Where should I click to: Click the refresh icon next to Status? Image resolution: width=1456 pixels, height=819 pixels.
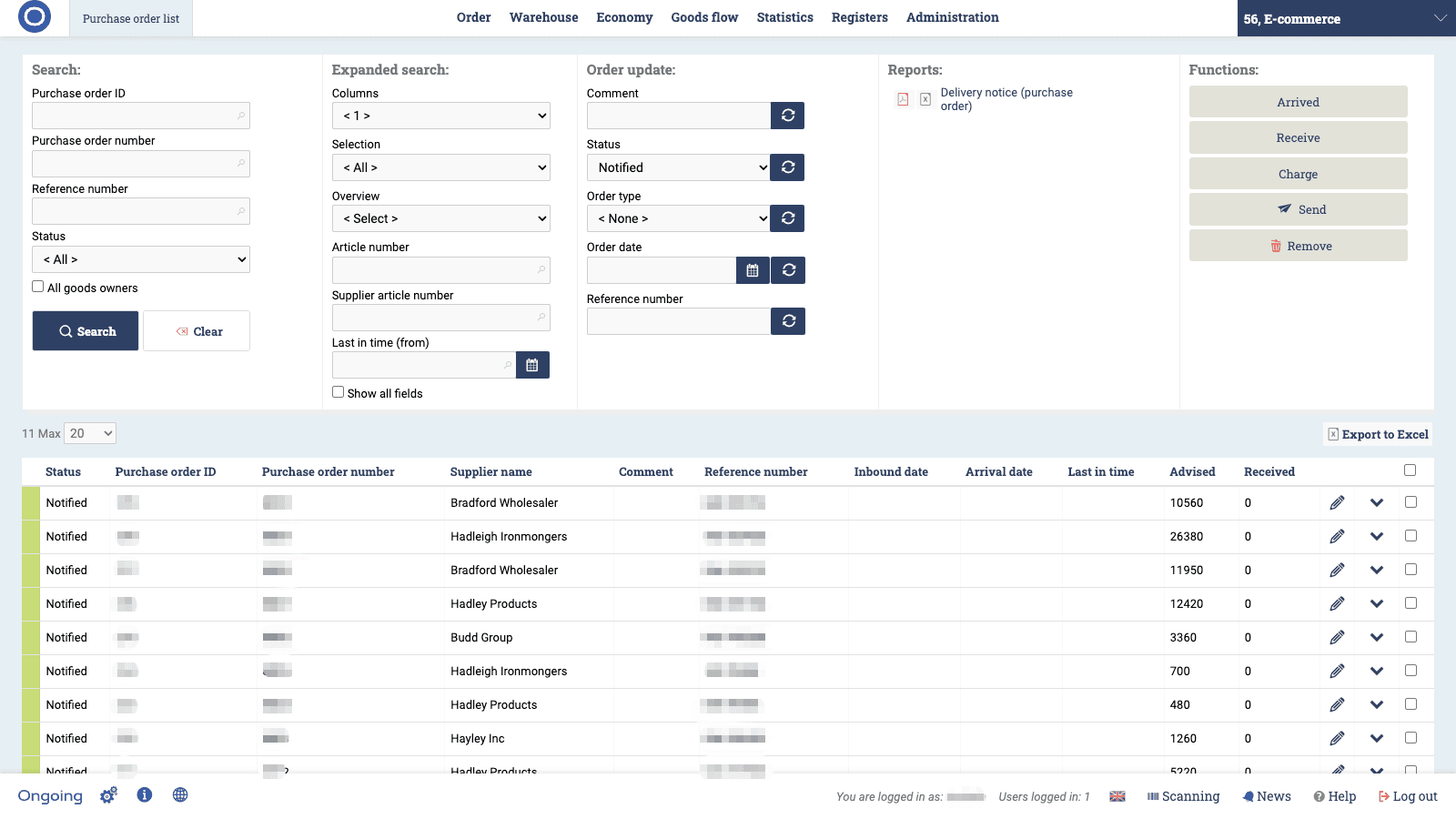[x=788, y=167]
